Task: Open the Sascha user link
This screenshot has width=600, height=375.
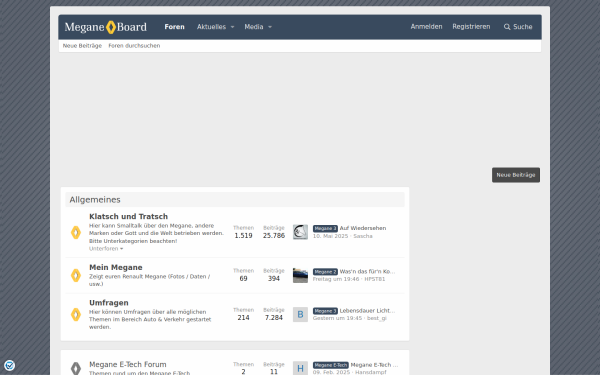Action: (x=363, y=236)
